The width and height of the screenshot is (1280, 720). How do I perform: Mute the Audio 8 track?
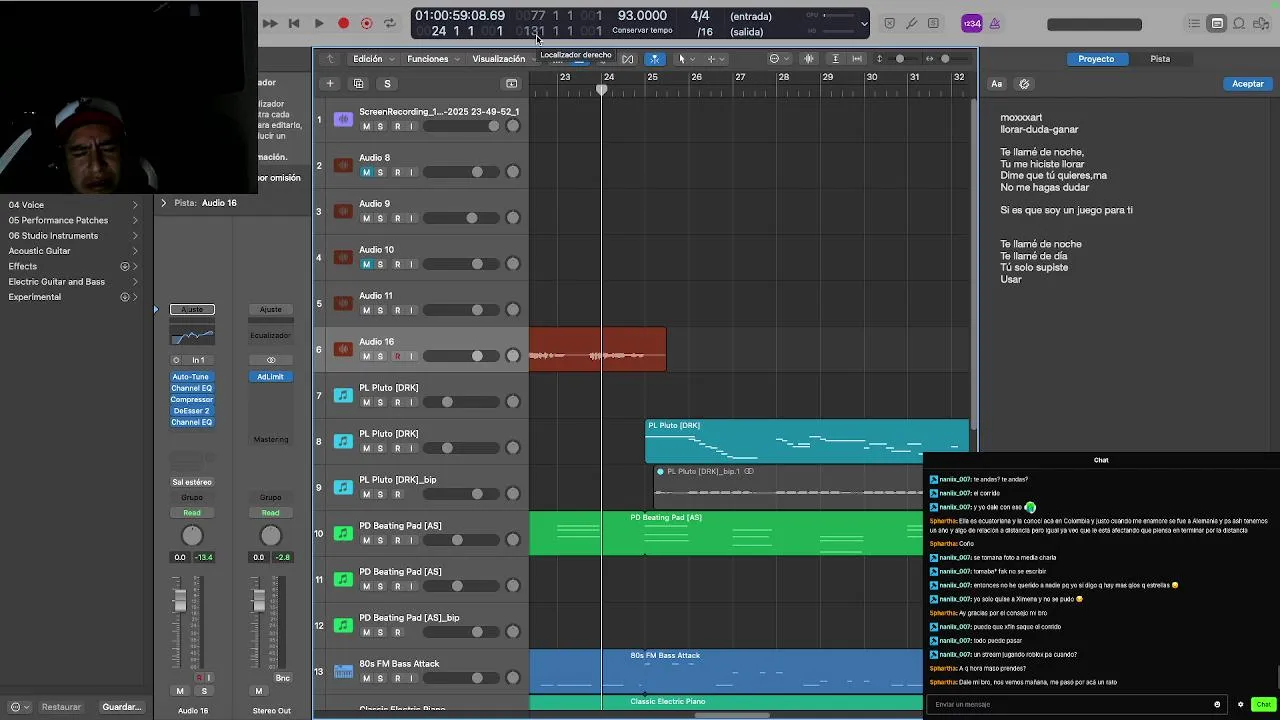tap(366, 173)
